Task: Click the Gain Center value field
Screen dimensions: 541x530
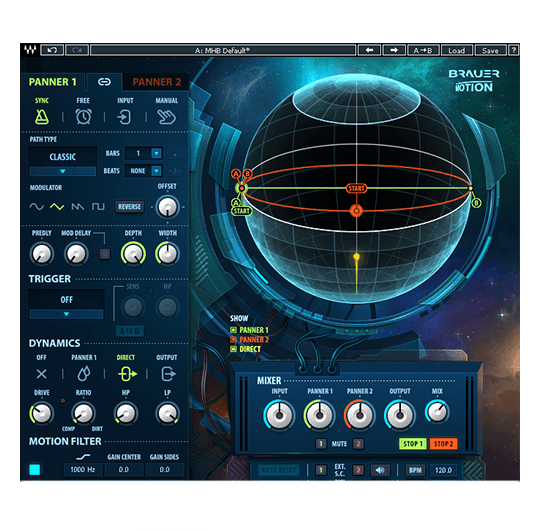Action: 124,470
